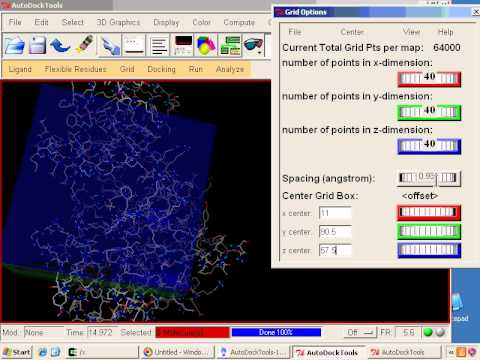This screenshot has height=360, width=480.
Task: Click the floppy disk save icon
Action: point(37,45)
